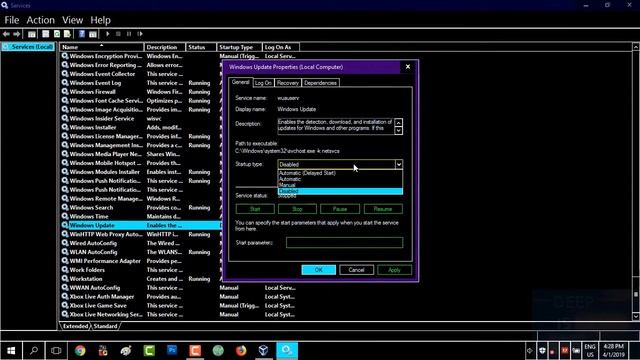The width and height of the screenshot is (640, 360).
Task: Open Google Chrome from the taskbar
Action: [x=80, y=351]
